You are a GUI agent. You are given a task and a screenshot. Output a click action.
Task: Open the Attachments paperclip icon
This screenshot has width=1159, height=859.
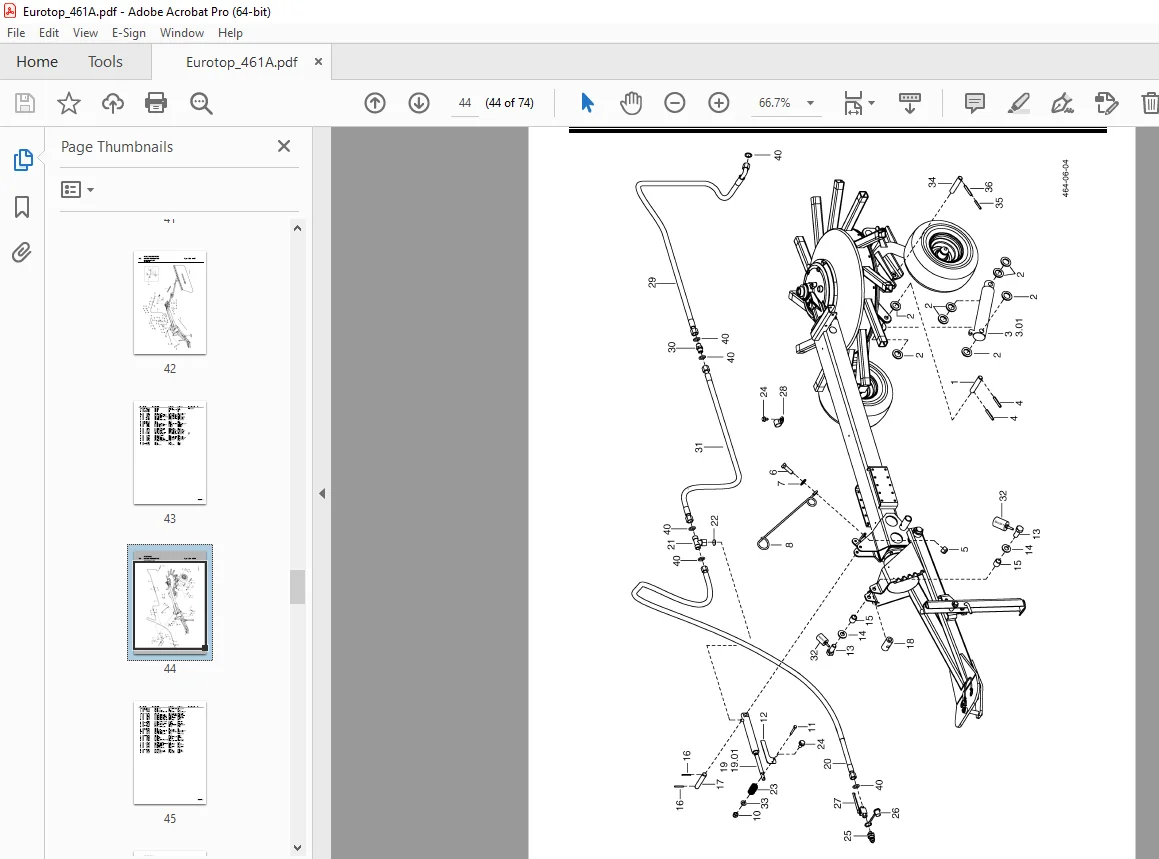[x=22, y=253]
